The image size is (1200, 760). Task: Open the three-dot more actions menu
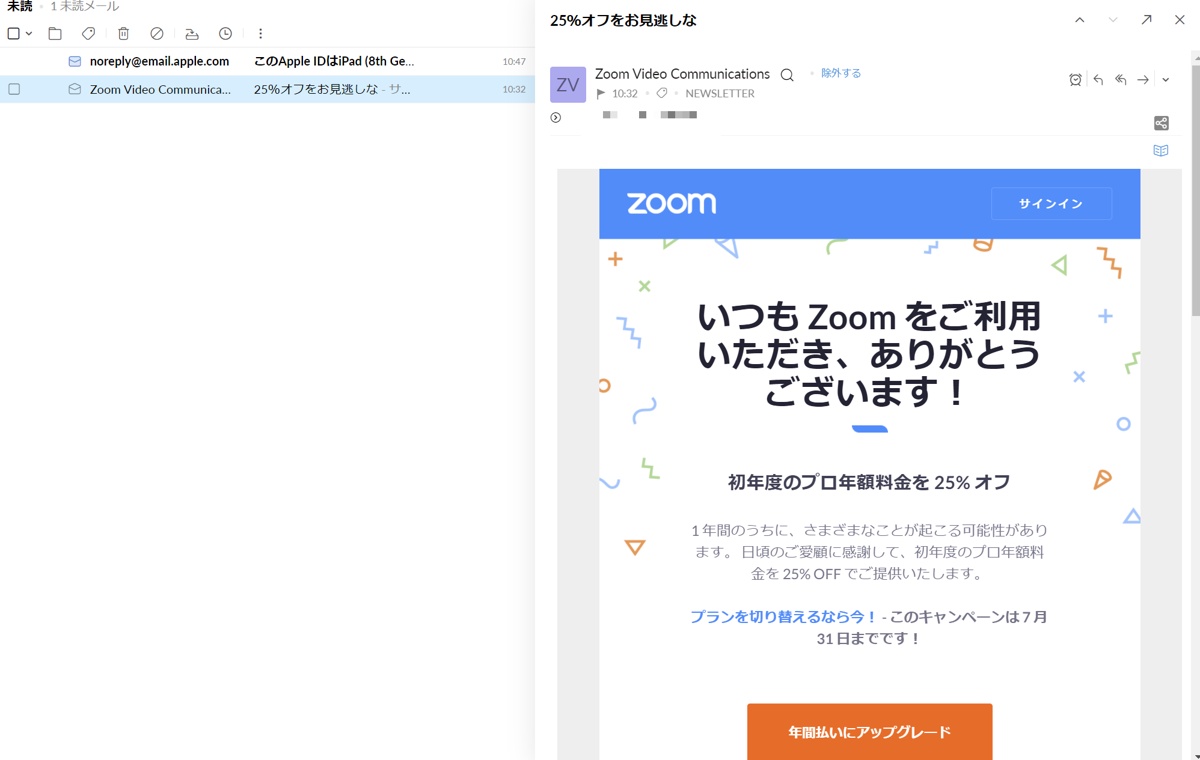click(x=260, y=33)
